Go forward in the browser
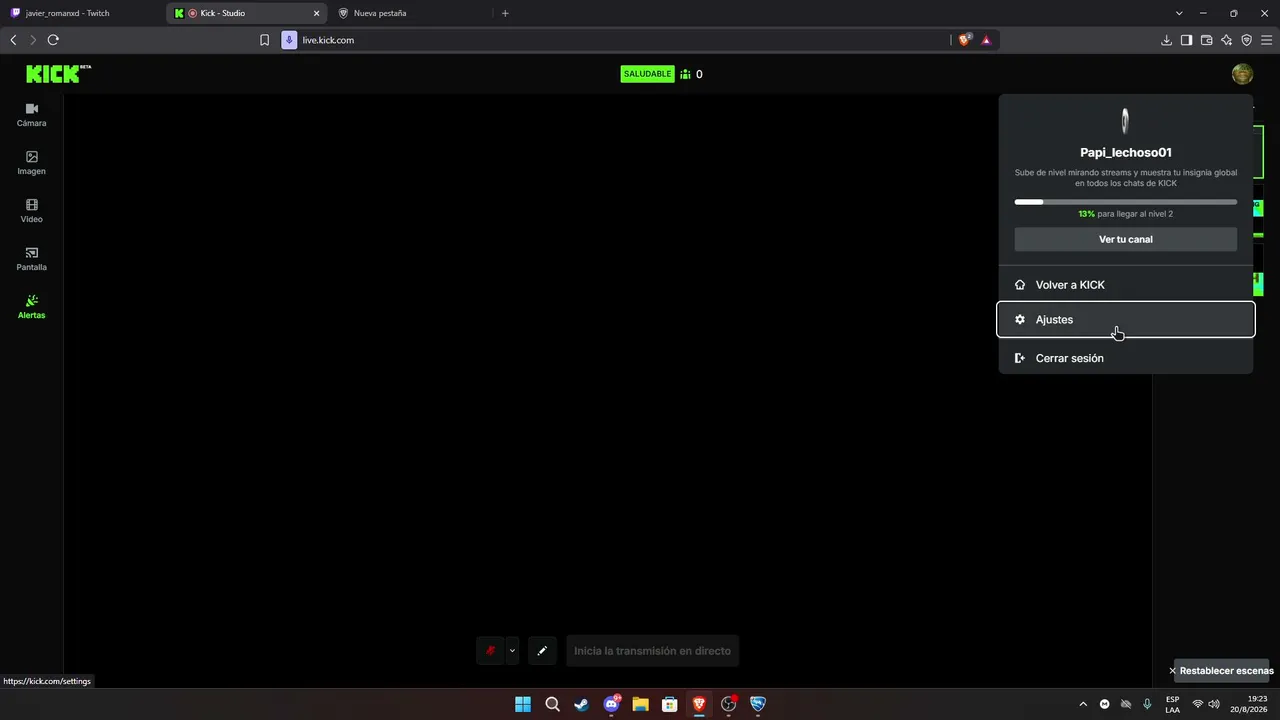Image resolution: width=1280 pixels, height=720 pixels. click(x=33, y=40)
